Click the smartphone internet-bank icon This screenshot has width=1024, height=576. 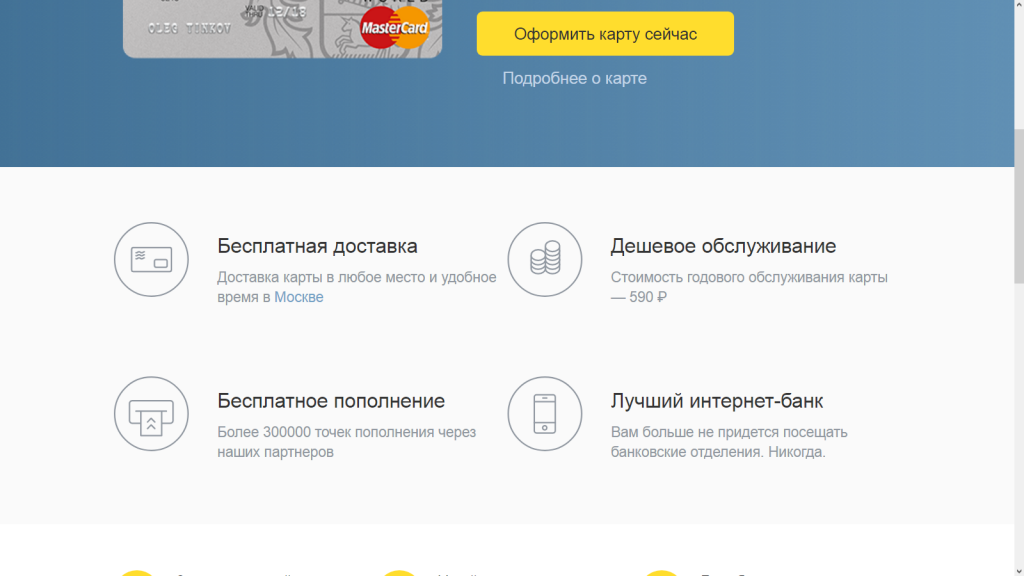pyautogui.click(x=544, y=414)
